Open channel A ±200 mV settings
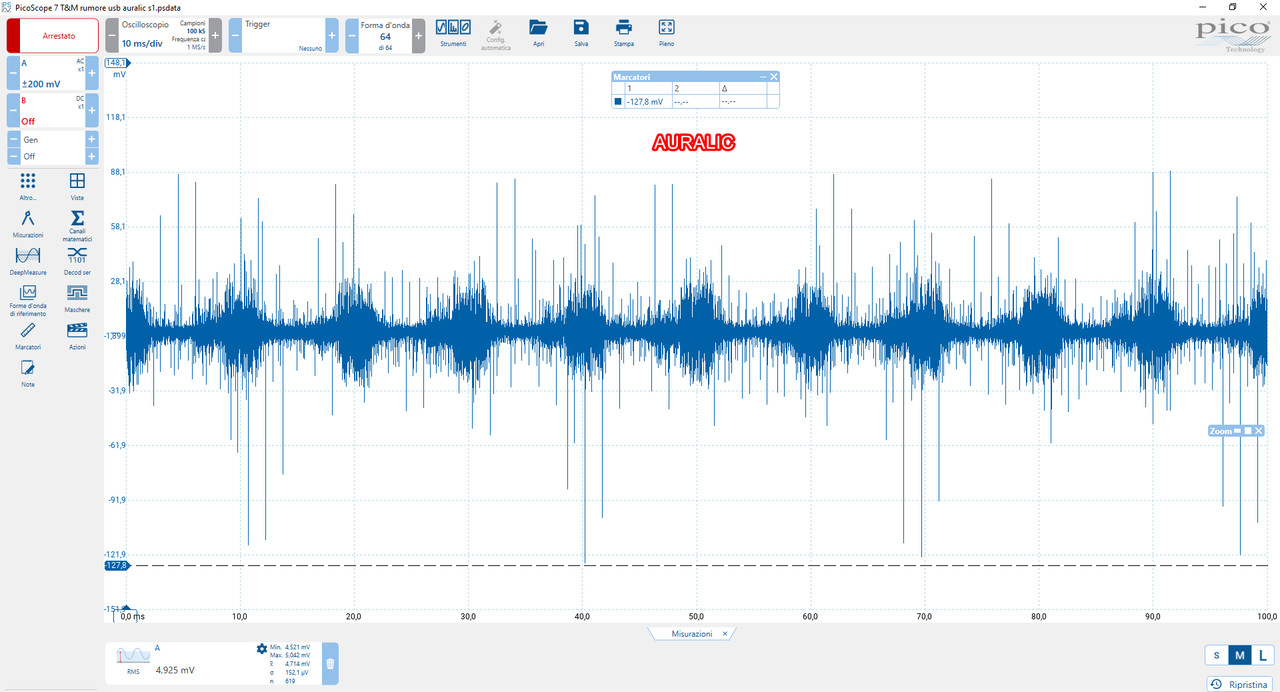This screenshot has height=692, width=1280. 53,73
